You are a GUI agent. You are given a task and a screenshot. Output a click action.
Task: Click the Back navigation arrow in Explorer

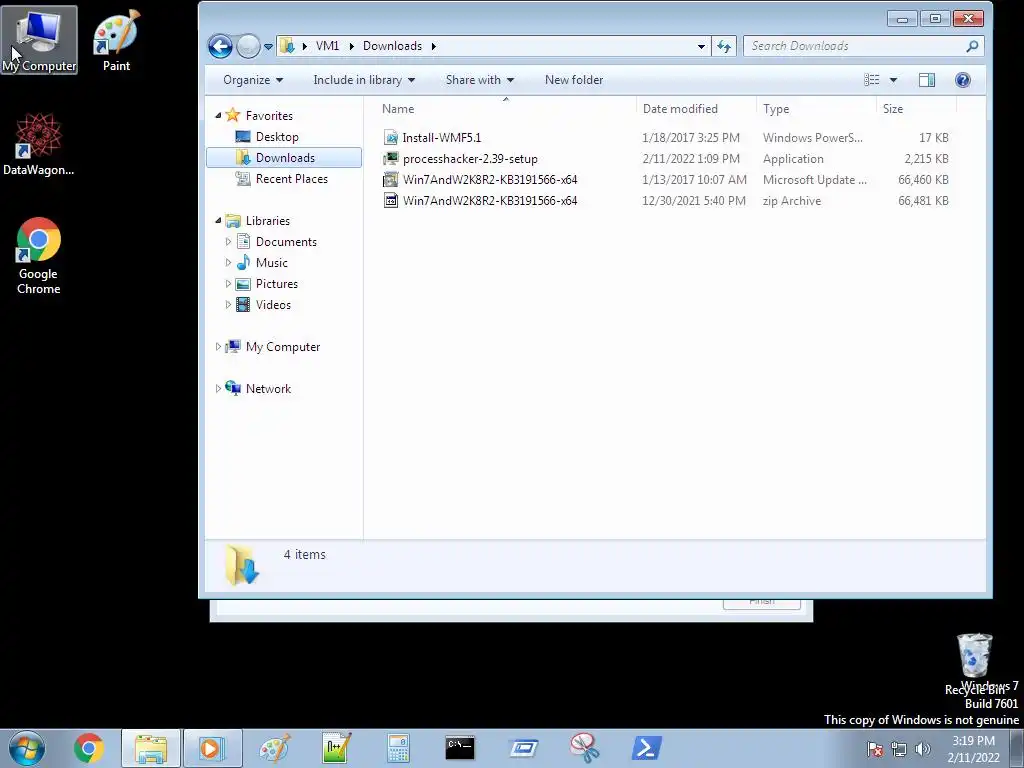click(220, 46)
